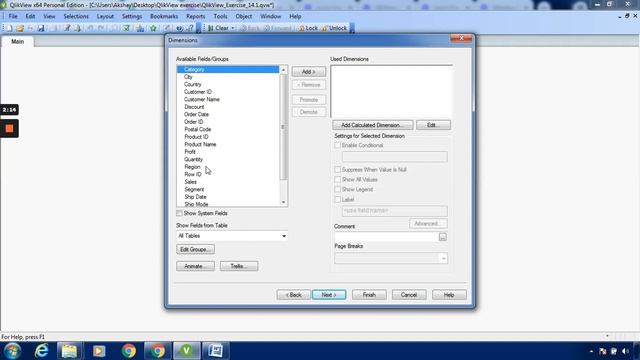
Task: Click the volume speaker tray icon
Action: click(625, 351)
